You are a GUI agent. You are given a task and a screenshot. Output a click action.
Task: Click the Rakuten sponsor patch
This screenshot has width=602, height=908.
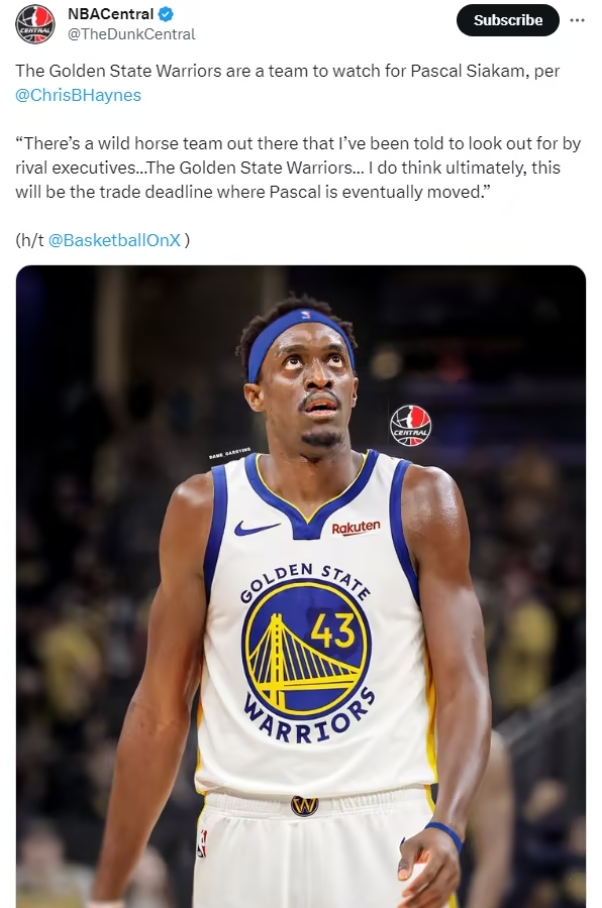356,527
